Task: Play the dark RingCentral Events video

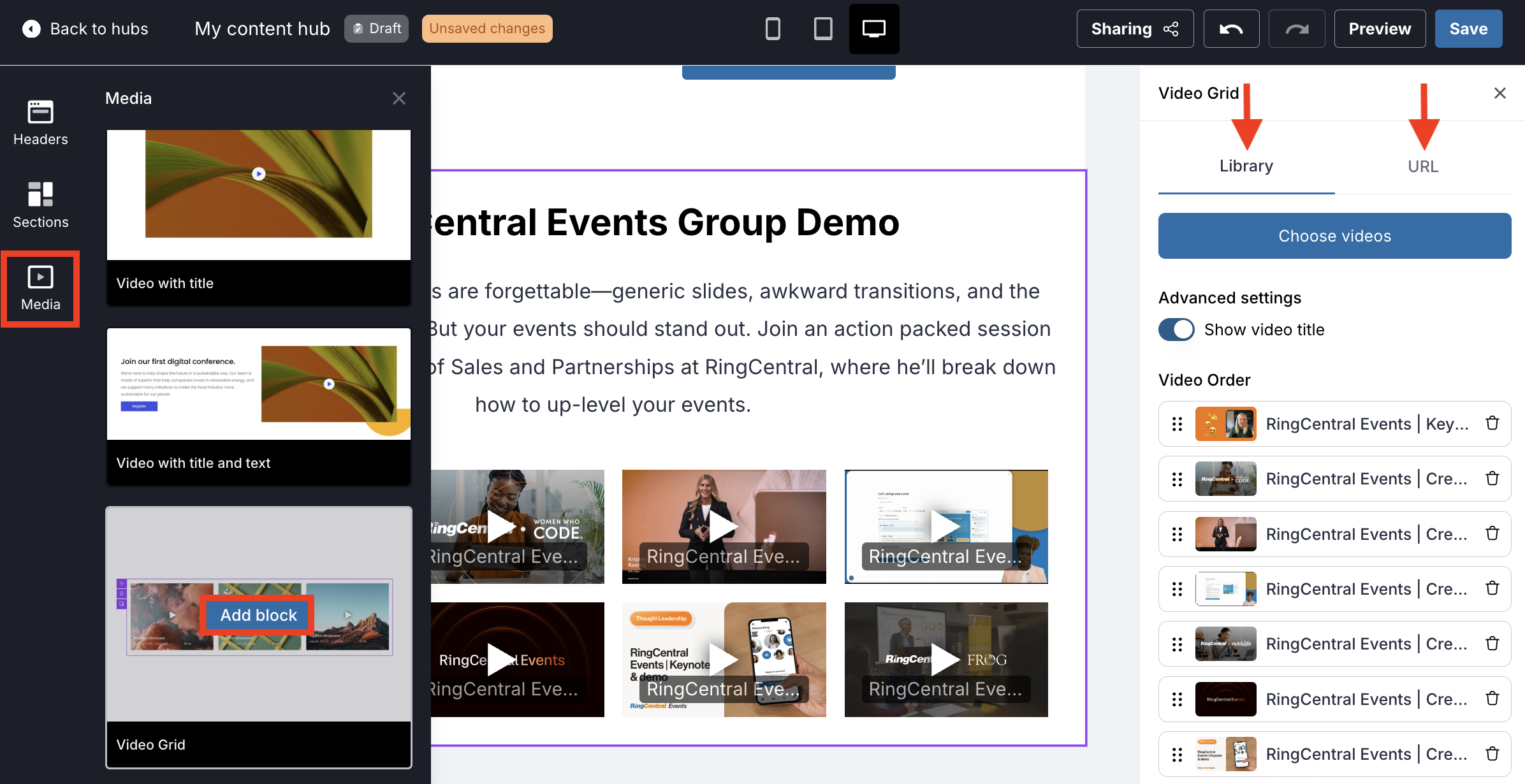Action: (x=502, y=660)
